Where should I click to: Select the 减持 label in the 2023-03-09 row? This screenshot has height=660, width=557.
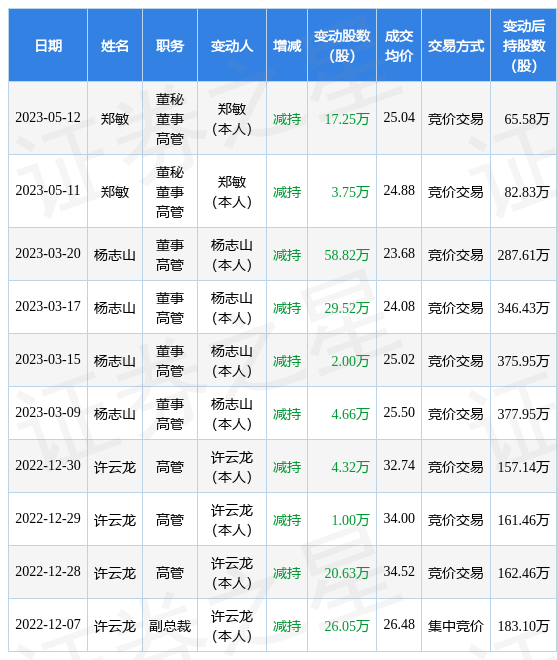tap(287, 414)
